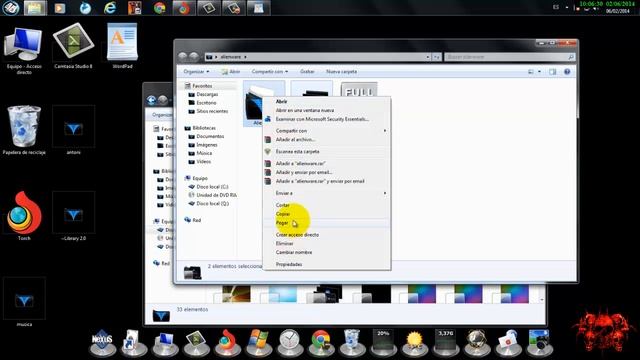Click the Windows flag icon in dock
The width and height of the screenshot is (640, 360).
(x=258, y=342)
